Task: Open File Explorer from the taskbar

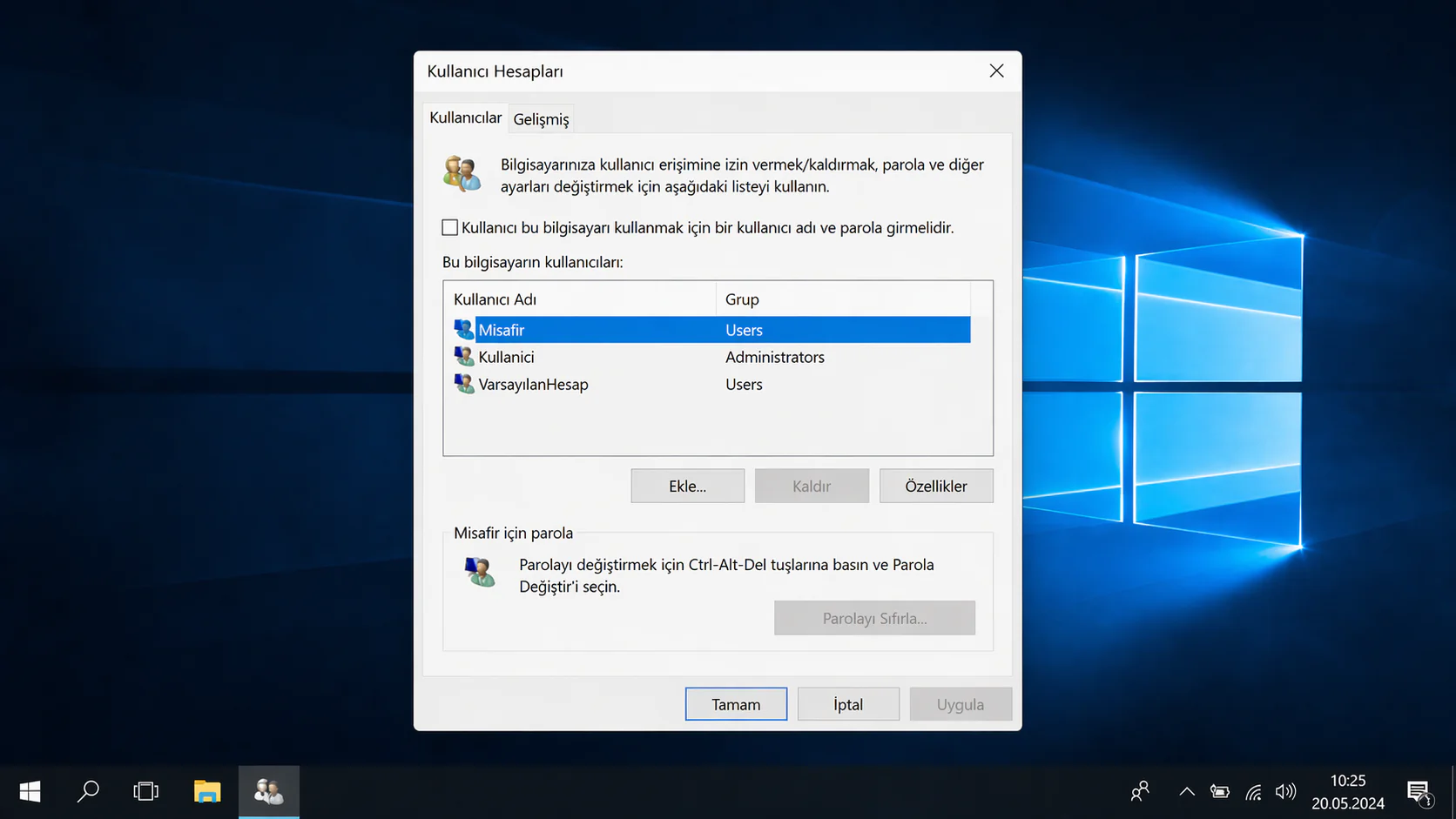Action: pyautogui.click(x=206, y=791)
